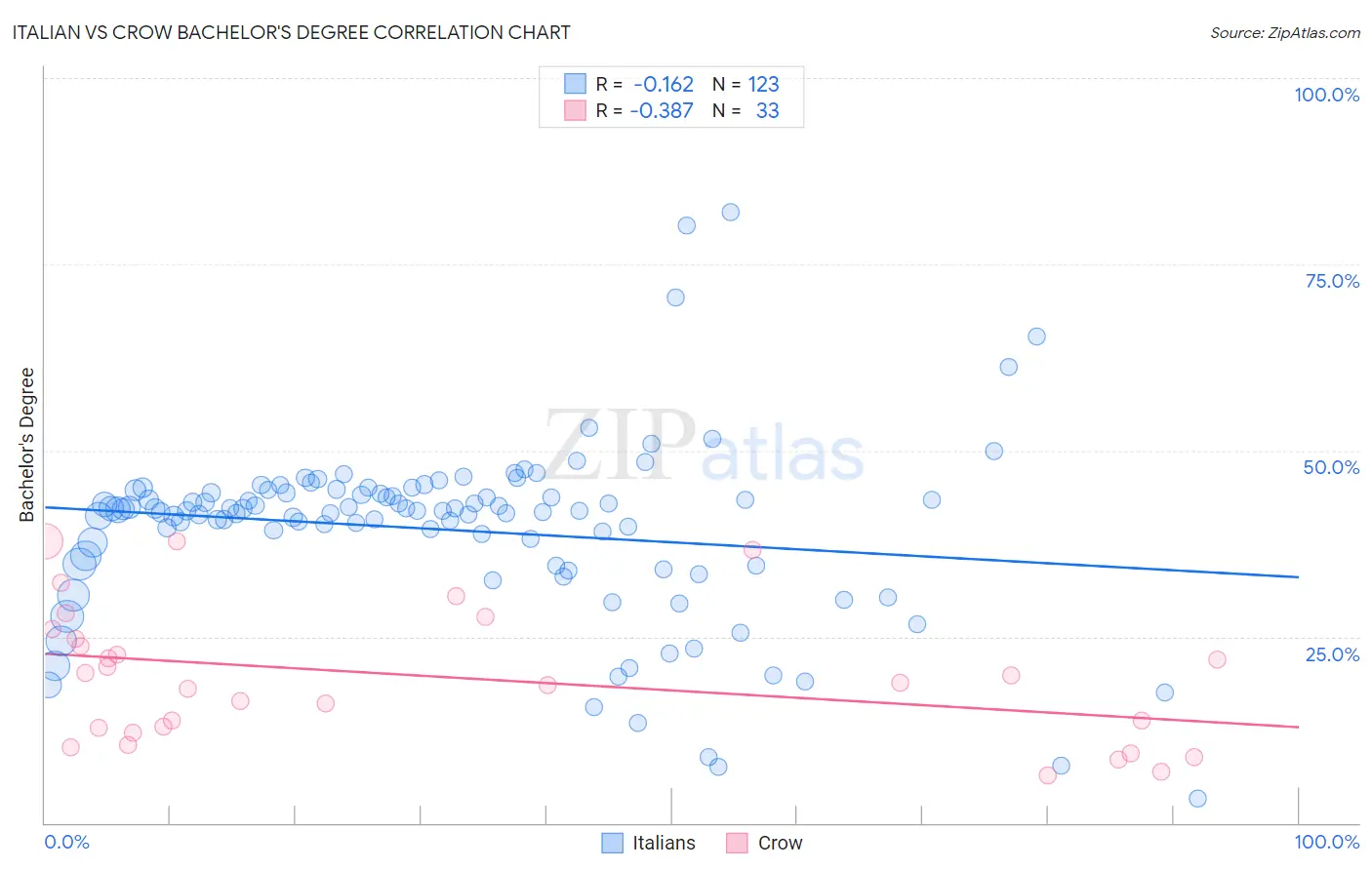Click the blue data point near 80%
Image resolution: width=1372 pixels, height=870 pixels.
686,225
